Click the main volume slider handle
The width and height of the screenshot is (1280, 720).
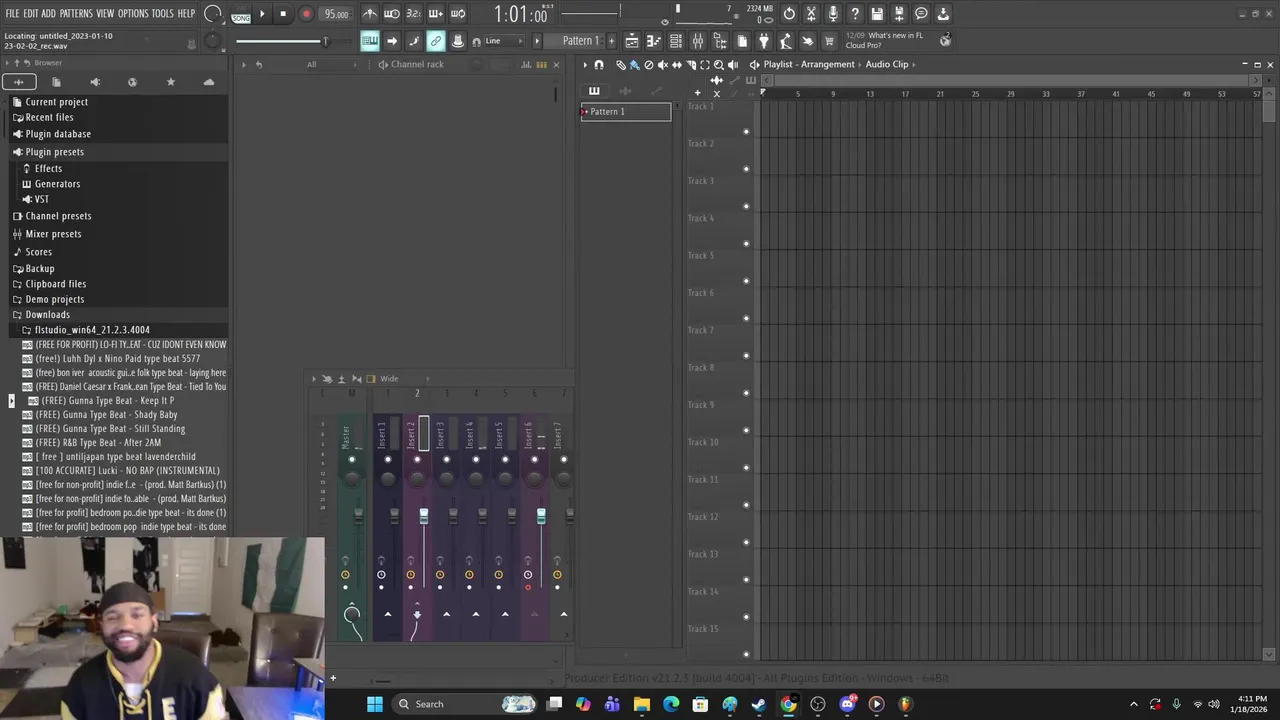(324, 41)
